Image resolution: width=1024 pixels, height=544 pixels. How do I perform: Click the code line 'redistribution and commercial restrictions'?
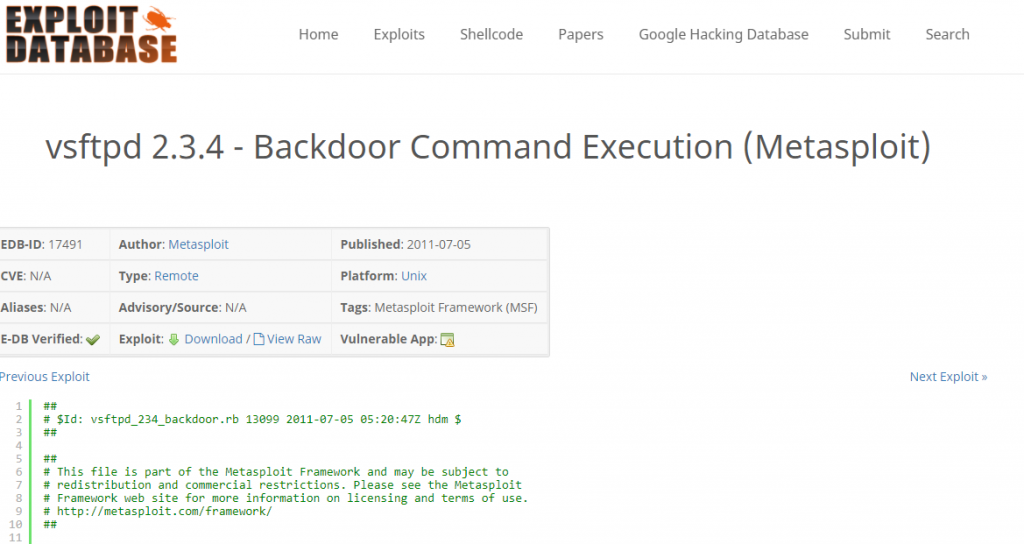[x=283, y=485]
